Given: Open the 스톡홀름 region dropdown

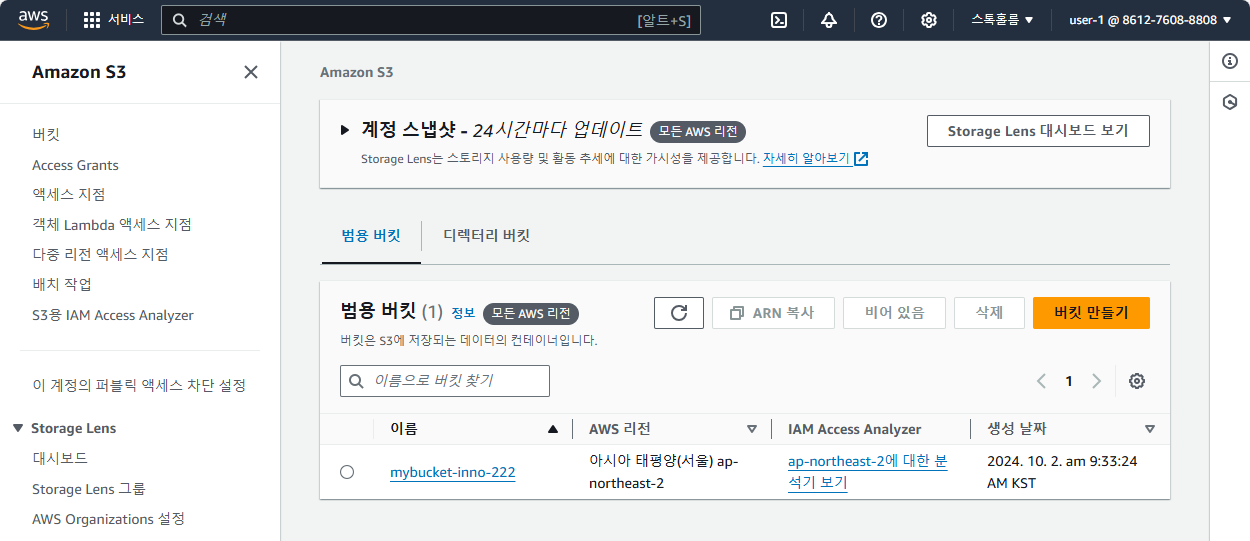Looking at the screenshot, I should pos(1002,20).
